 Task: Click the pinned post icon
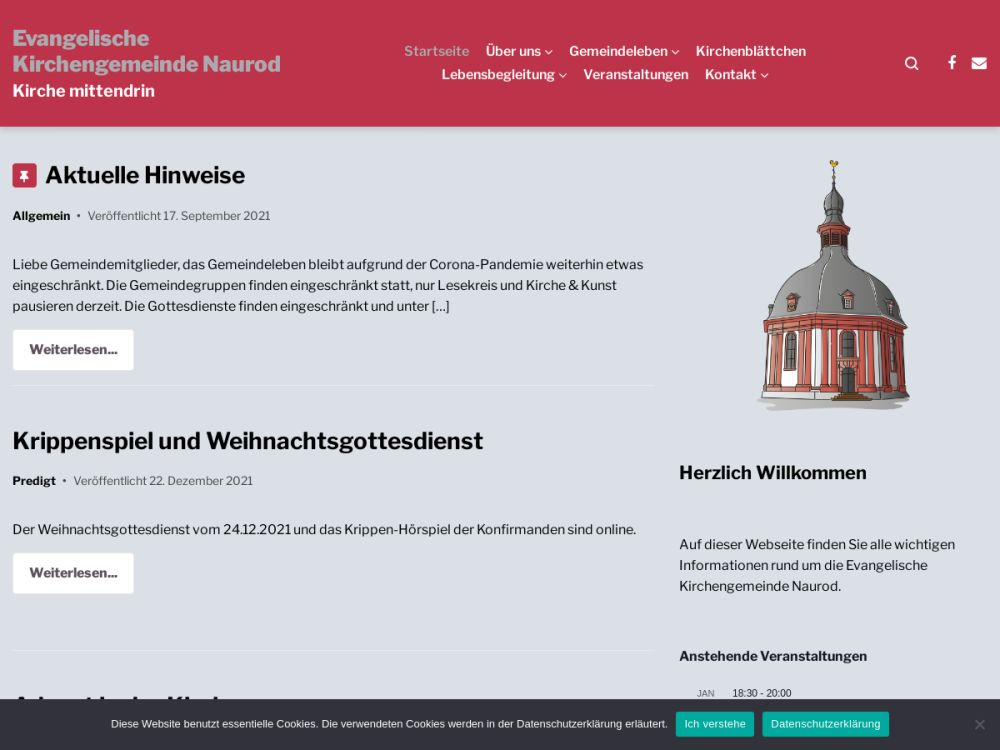[x=24, y=175]
